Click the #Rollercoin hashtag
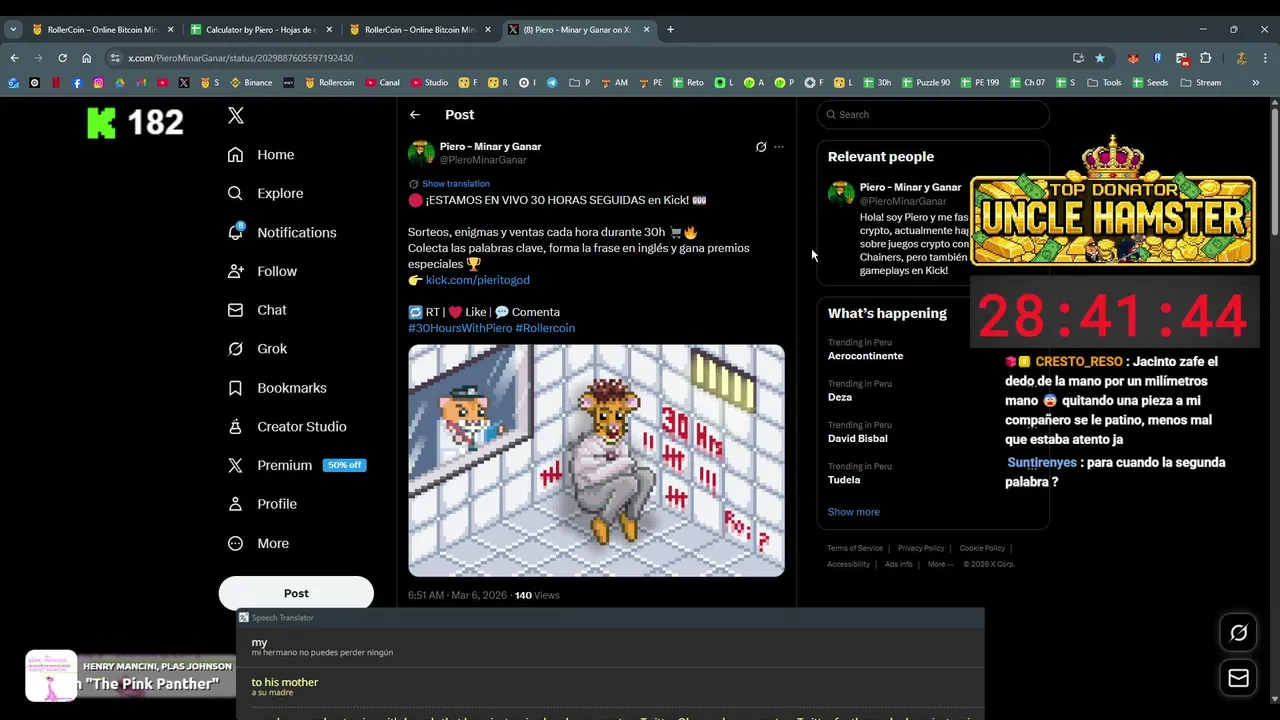1280x720 pixels. pos(545,328)
